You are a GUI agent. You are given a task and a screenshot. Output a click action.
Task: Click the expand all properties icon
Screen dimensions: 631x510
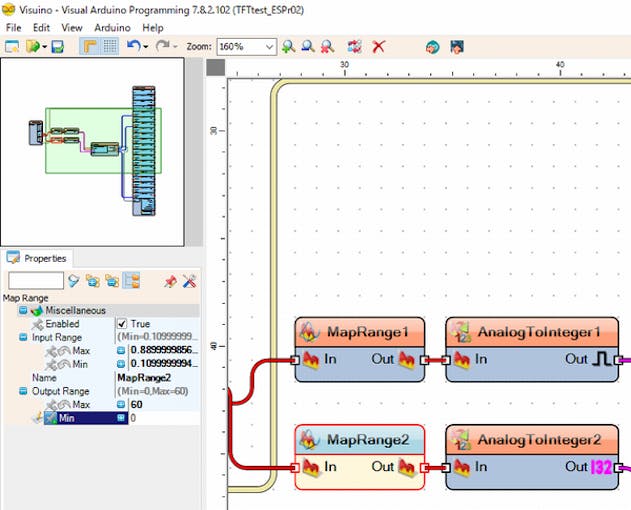pos(93,281)
